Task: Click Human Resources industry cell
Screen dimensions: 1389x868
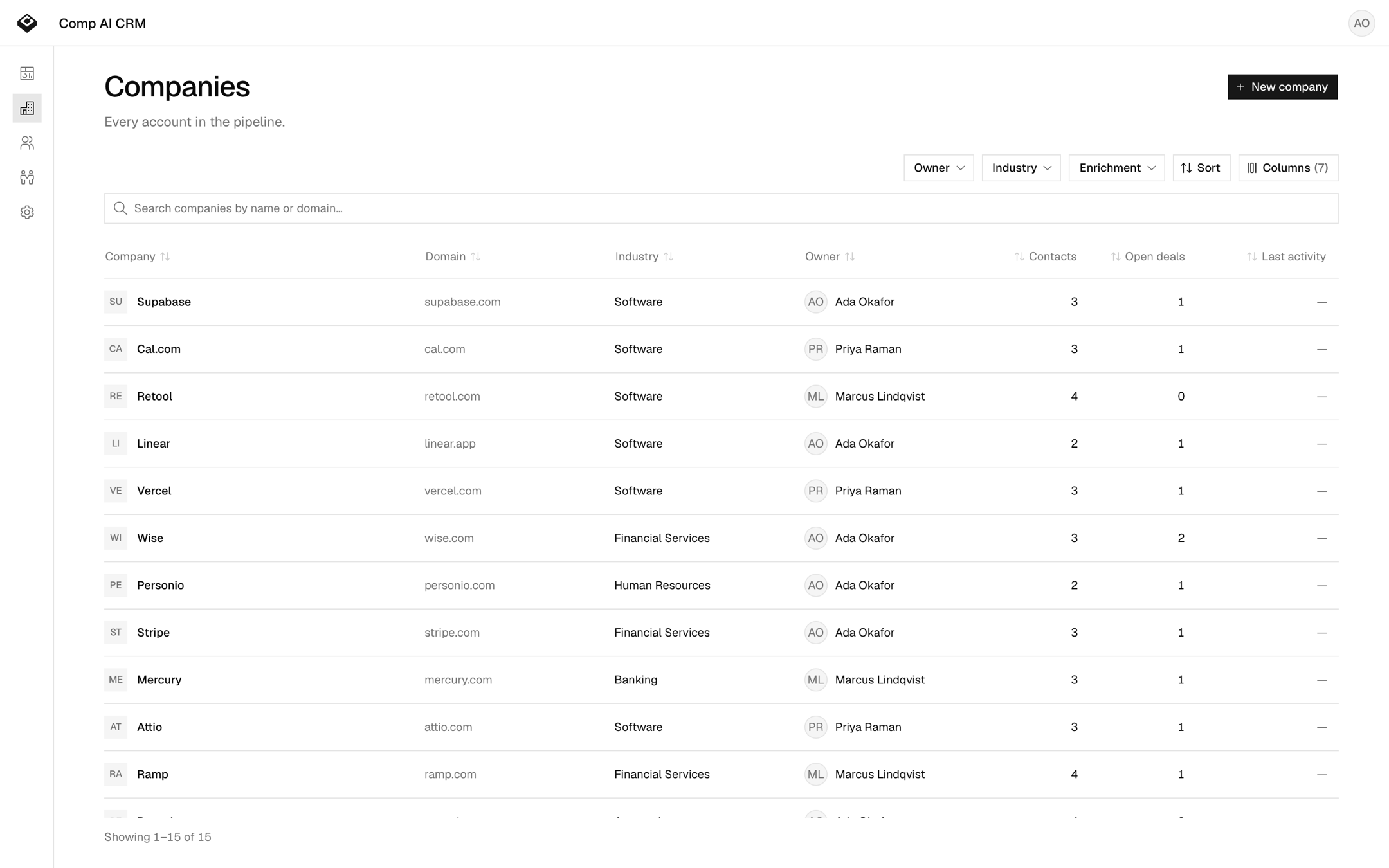Action: point(662,585)
